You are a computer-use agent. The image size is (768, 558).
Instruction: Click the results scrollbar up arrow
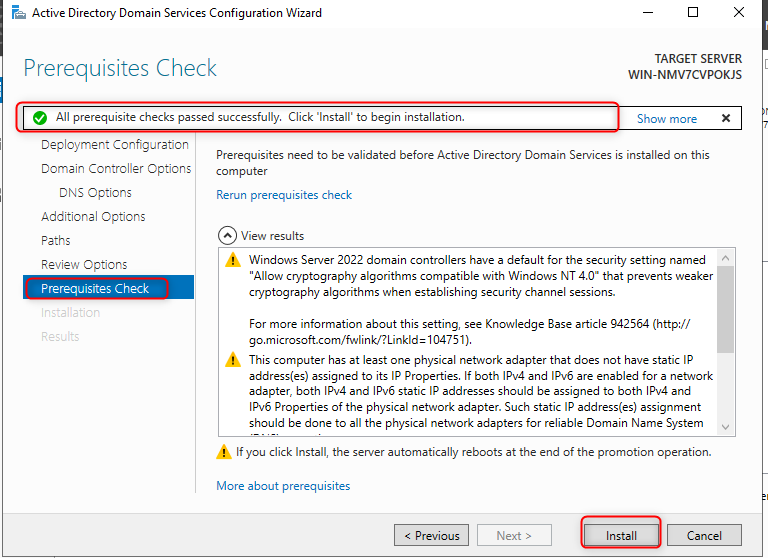(725, 258)
